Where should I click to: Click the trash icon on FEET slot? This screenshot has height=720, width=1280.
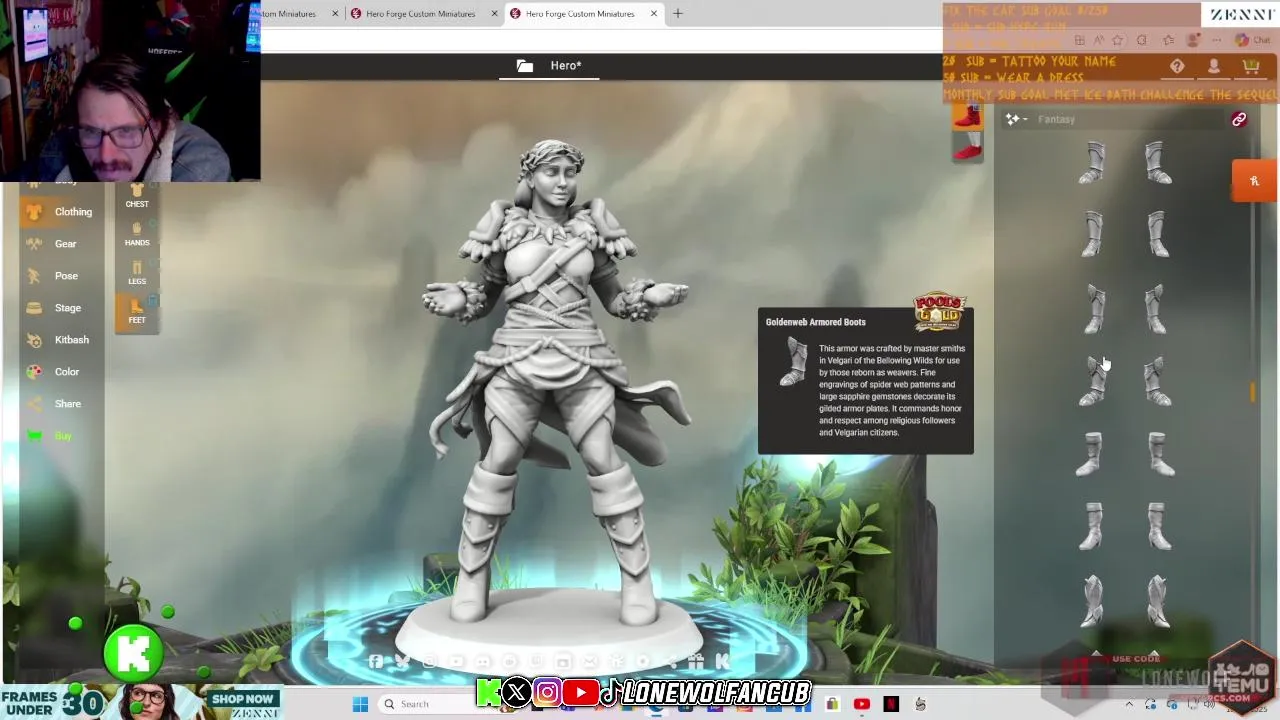[x=154, y=300]
